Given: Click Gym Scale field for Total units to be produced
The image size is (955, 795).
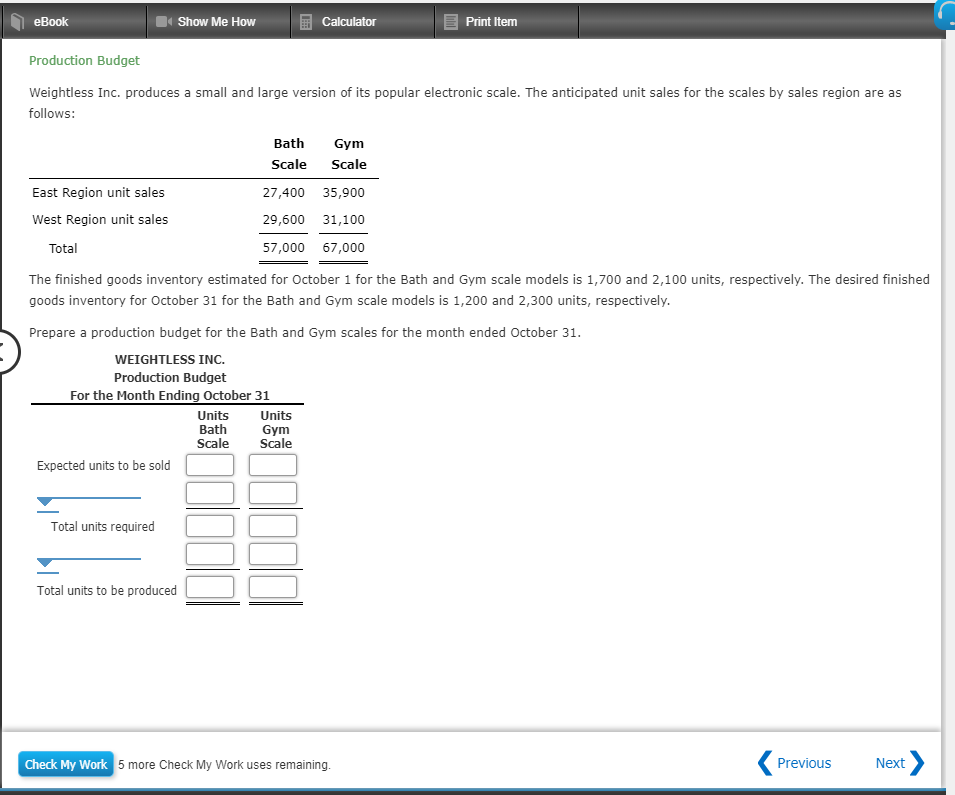Looking at the screenshot, I should pyautogui.click(x=273, y=587).
